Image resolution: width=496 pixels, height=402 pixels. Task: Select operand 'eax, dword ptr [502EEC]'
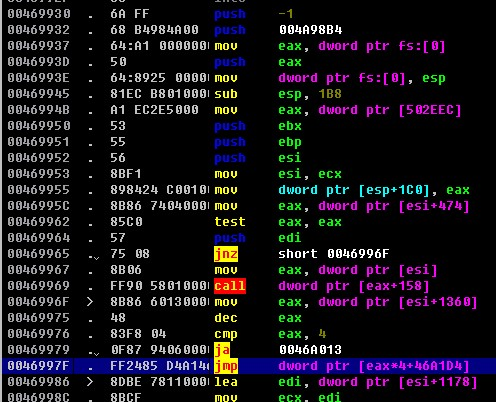pos(370,110)
